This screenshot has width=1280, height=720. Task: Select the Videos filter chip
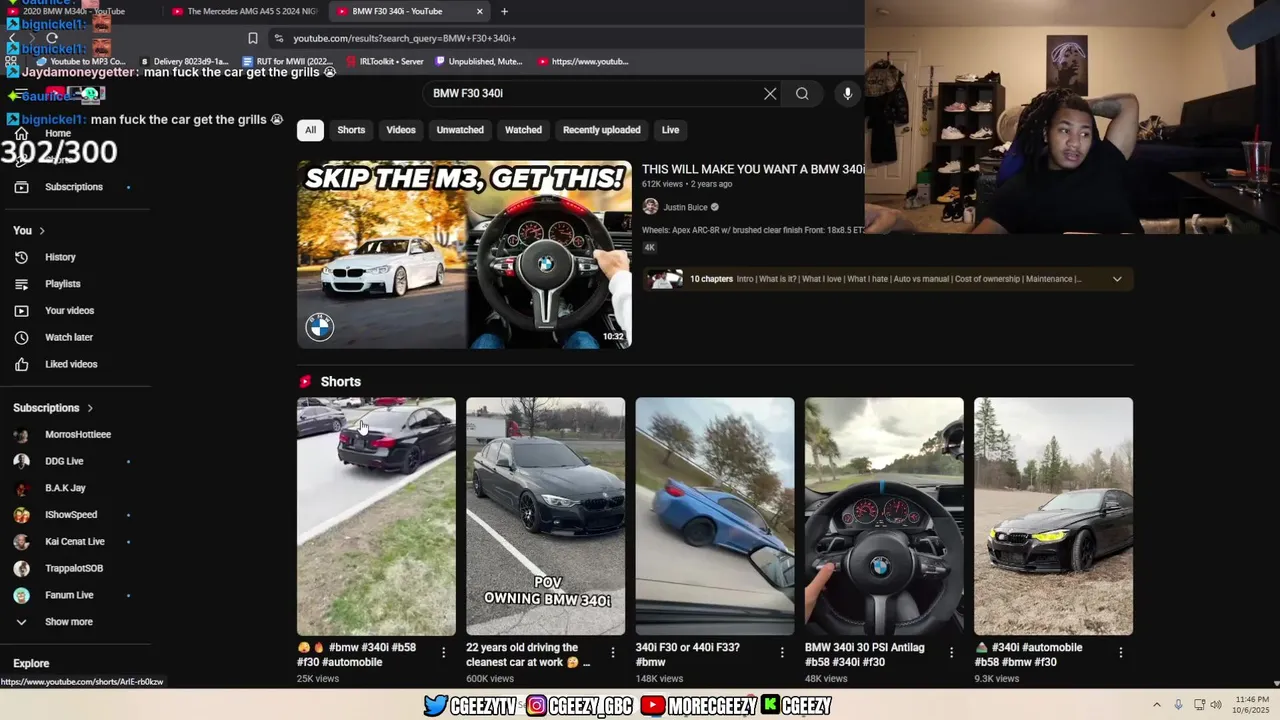click(401, 130)
